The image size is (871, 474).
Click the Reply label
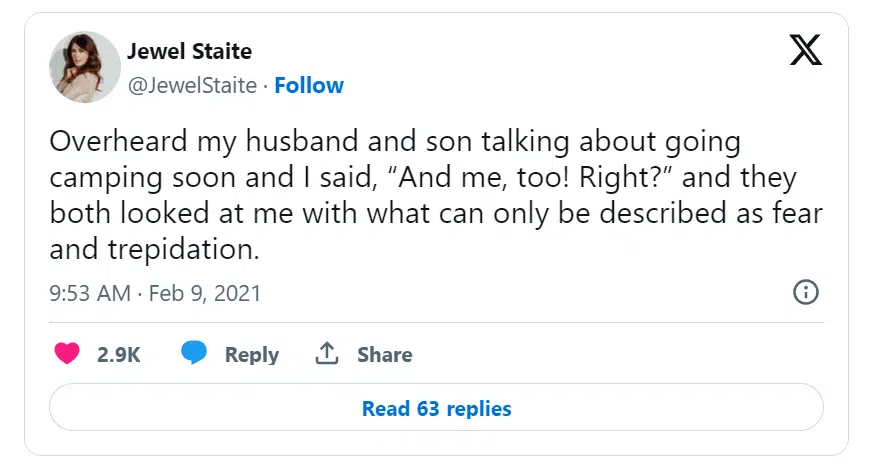click(252, 355)
